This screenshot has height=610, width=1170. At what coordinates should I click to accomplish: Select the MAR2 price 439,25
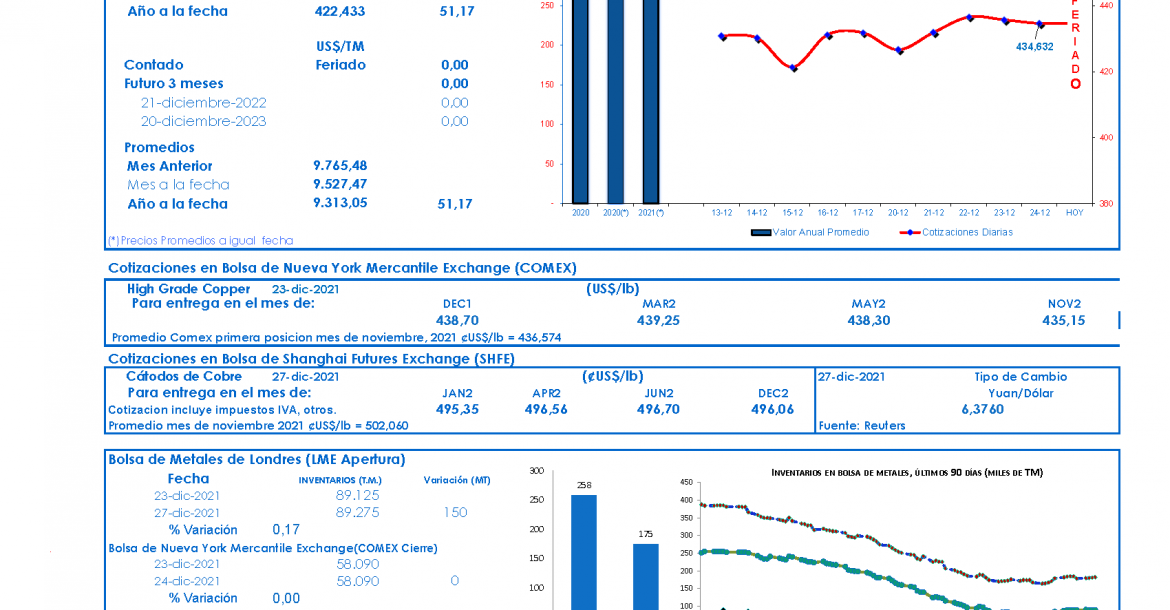coord(658,320)
